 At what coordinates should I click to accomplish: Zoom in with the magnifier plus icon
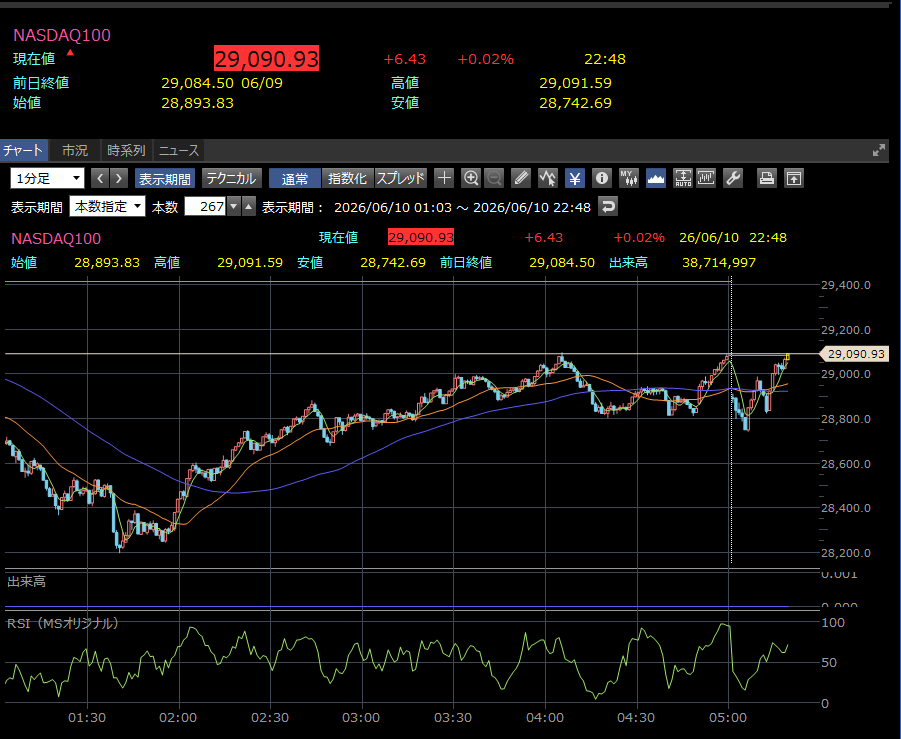[471, 178]
